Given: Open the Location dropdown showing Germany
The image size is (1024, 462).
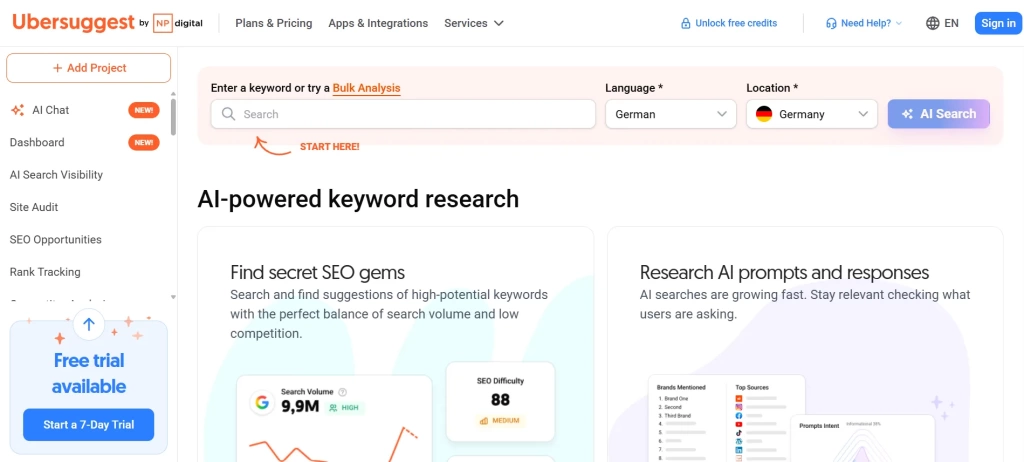Looking at the screenshot, I should point(812,114).
